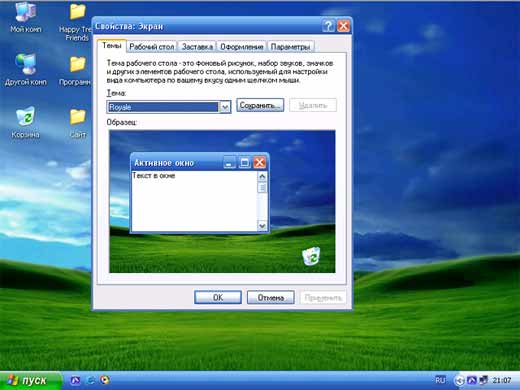
Task: Switch to the Оформление tab
Action: coord(242,47)
